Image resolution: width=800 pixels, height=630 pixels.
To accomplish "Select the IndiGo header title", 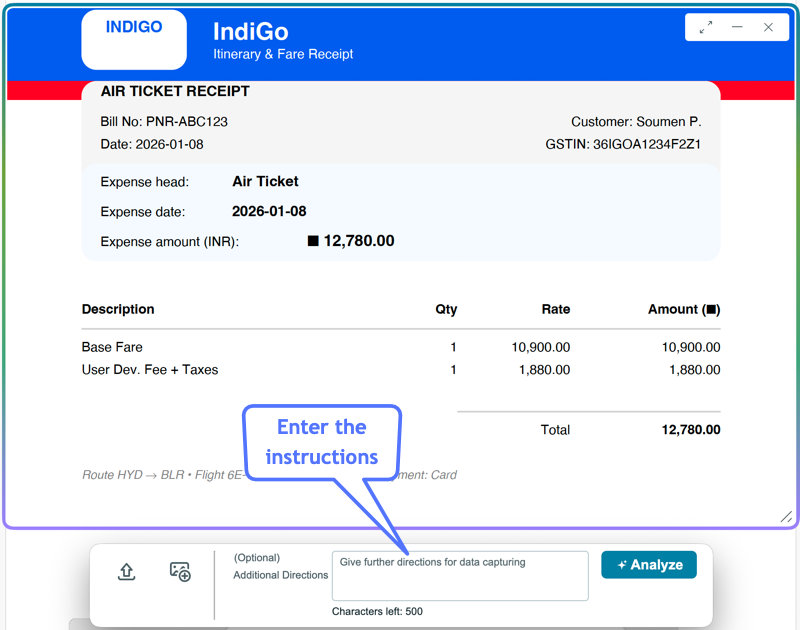I will [251, 32].
